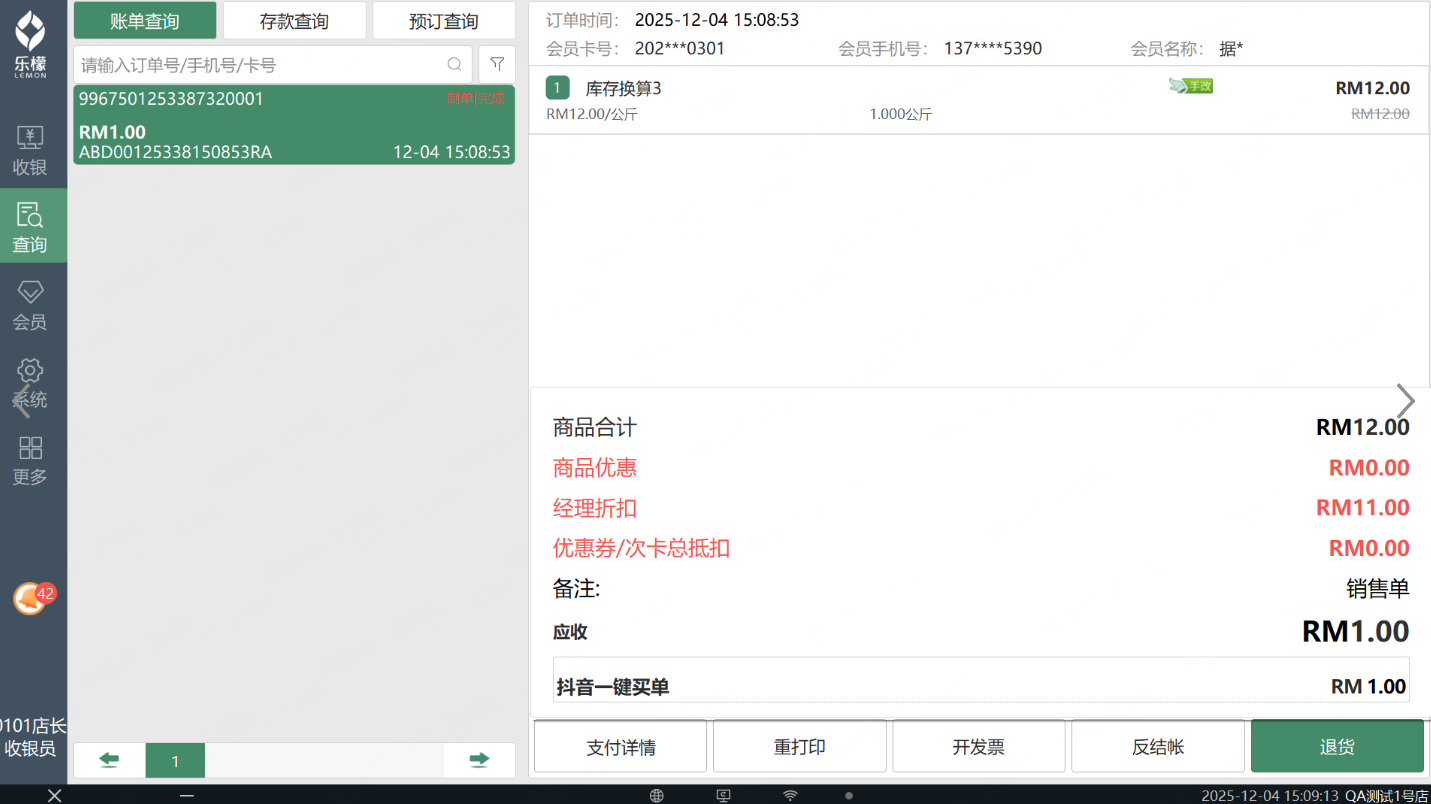Click the monitor display icon in bottom bar
The width and height of the screenshot is (1431, 804).
pos(723,796)
